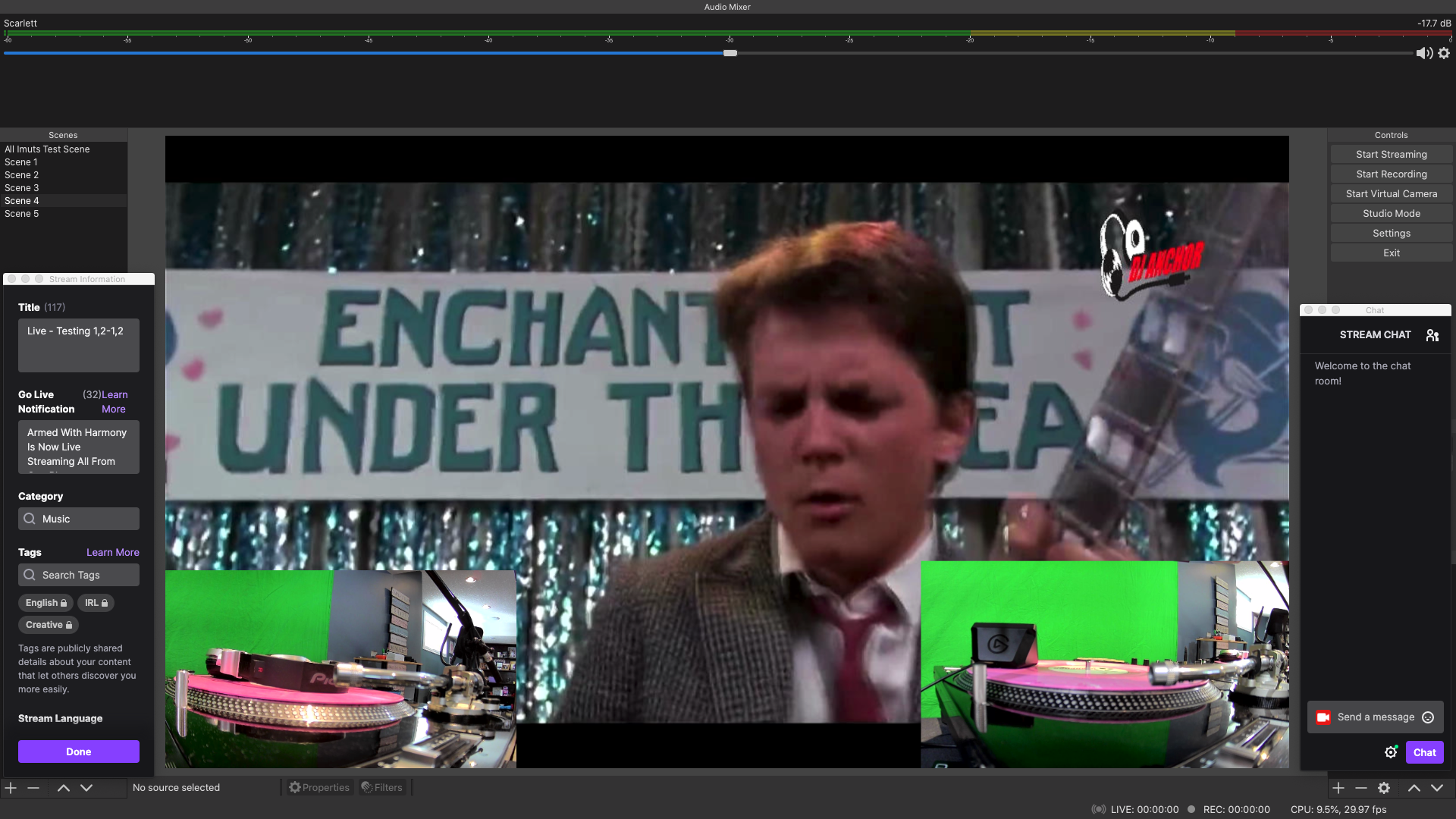
Task: Click the down chevron at bottom right
Action: pos(1437,788)
